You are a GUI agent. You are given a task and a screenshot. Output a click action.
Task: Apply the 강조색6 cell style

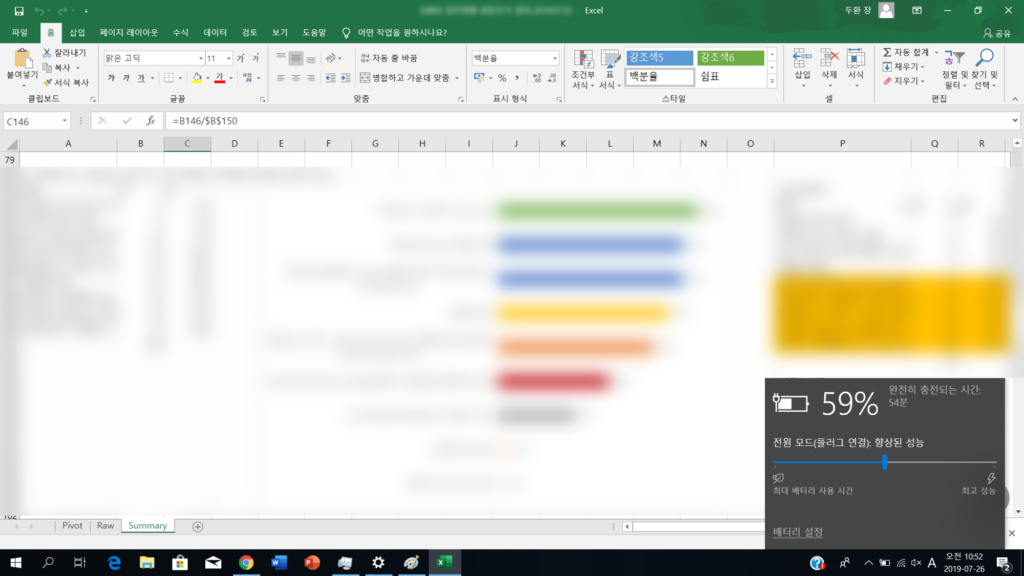pos(730,57)
